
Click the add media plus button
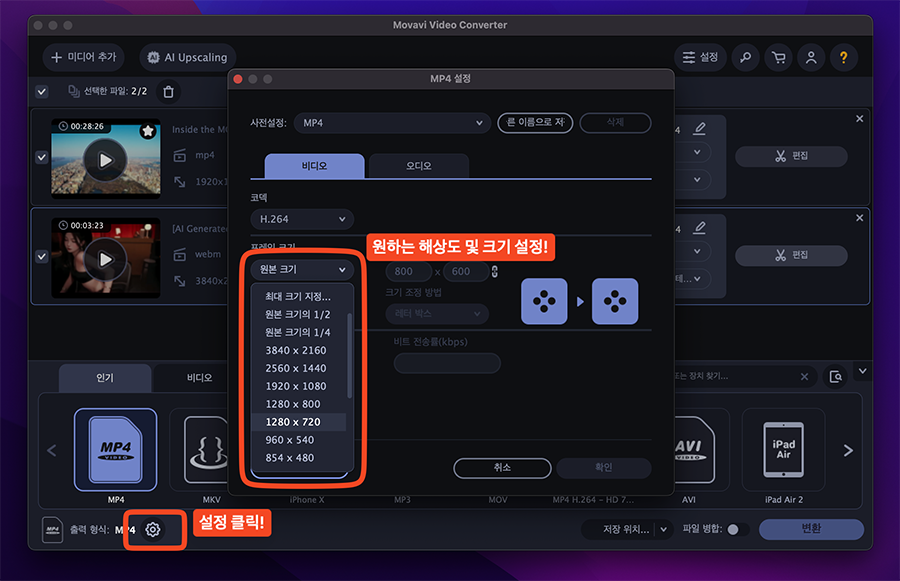pos(83,57)
